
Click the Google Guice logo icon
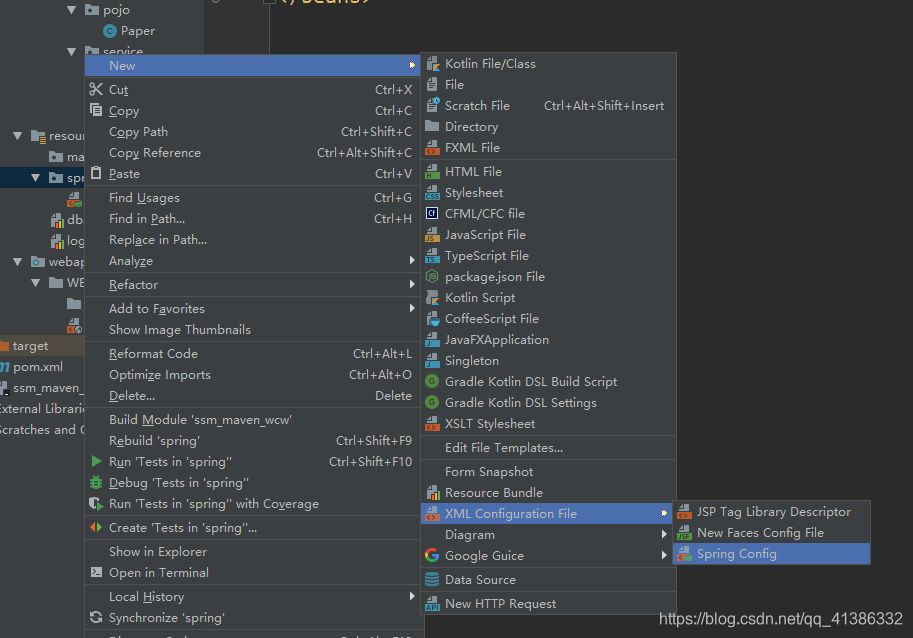tap(432, 555)
